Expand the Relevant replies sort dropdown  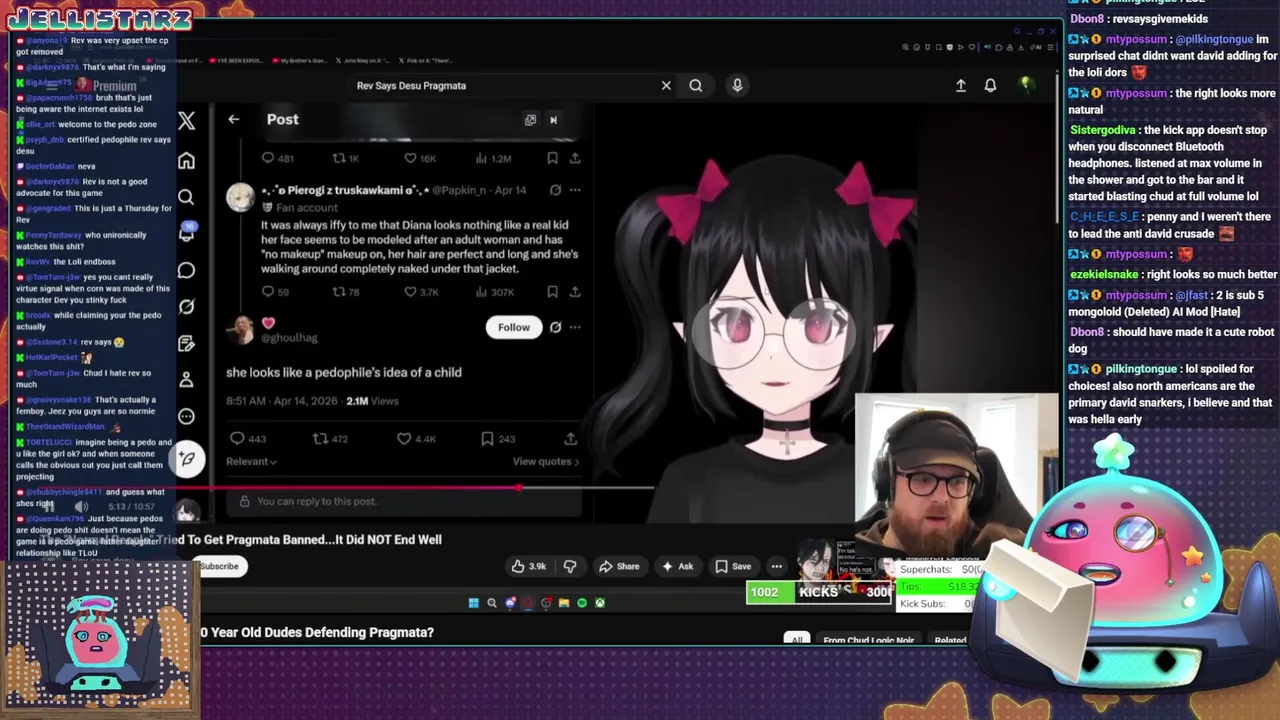[251, 462]
